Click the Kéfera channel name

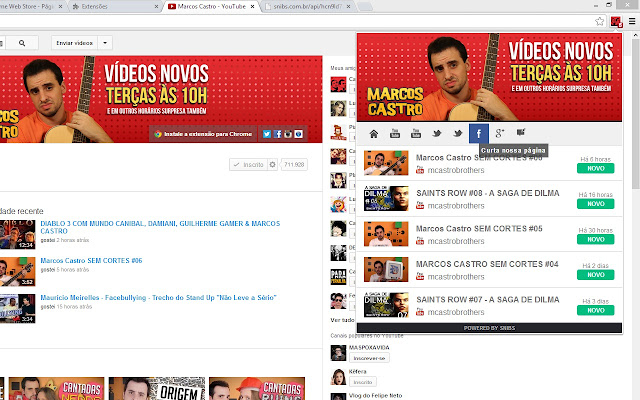358,371
